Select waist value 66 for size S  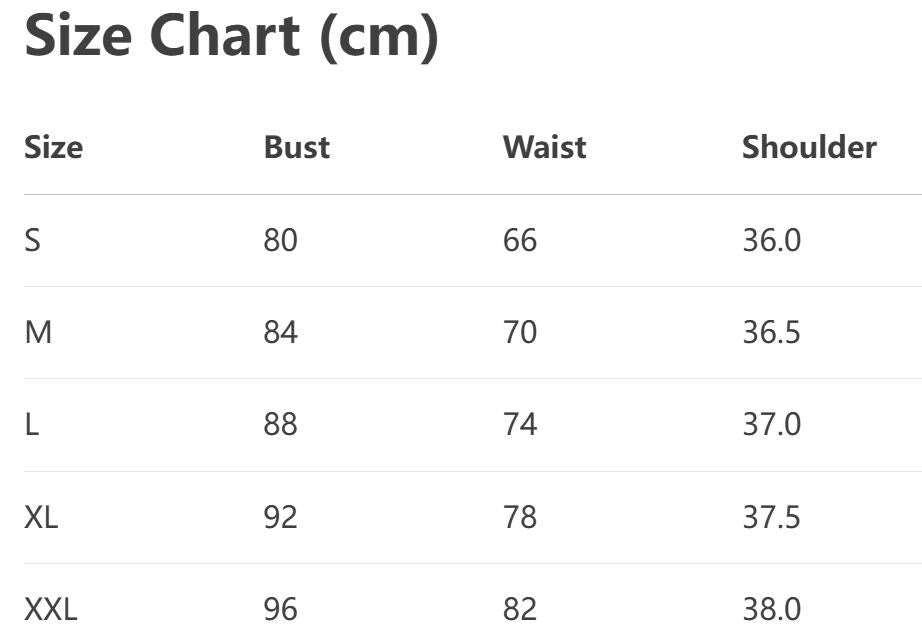click(x=519, y=241)
